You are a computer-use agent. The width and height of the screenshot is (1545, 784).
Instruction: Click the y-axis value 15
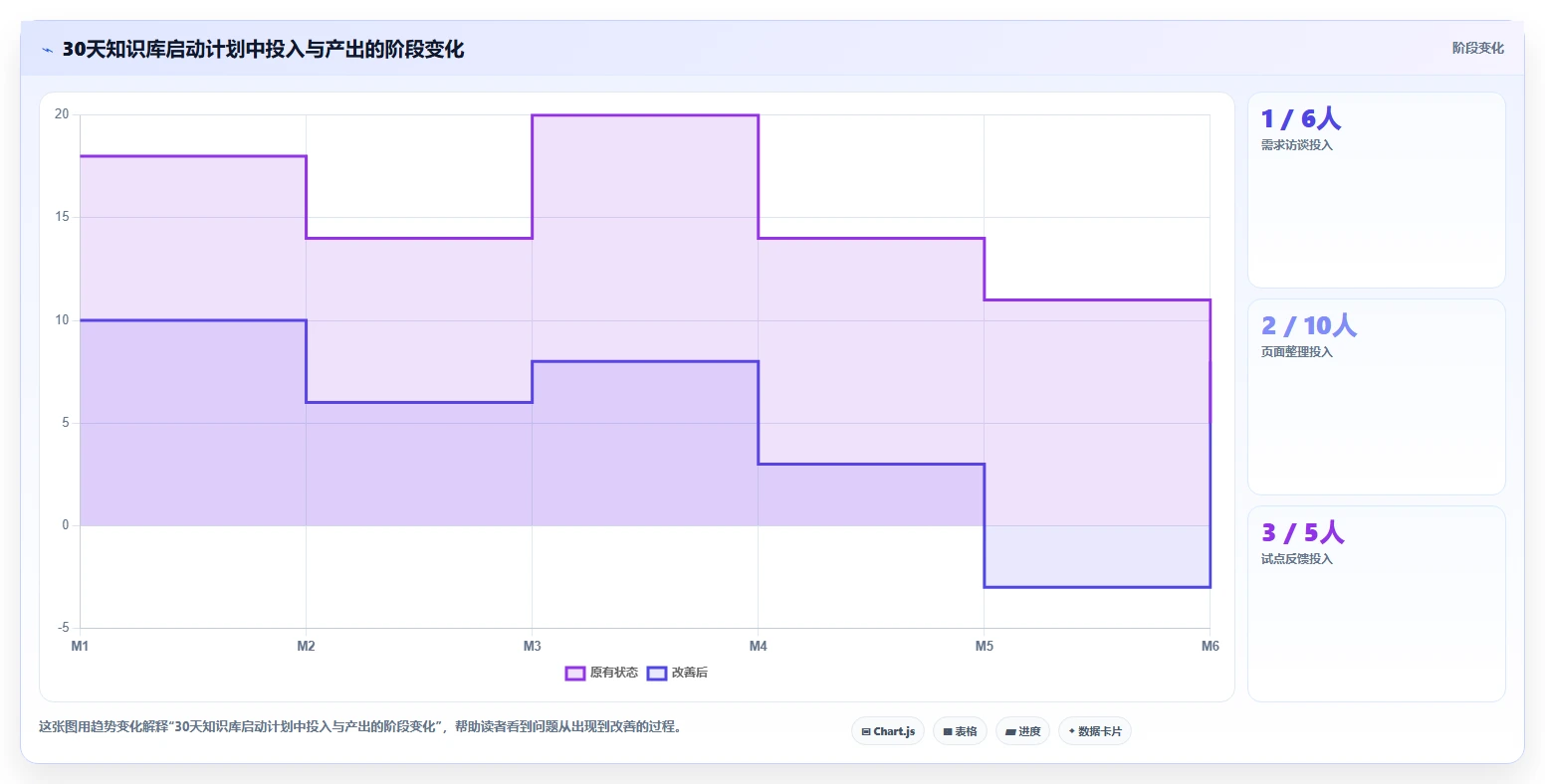(62, 217)
